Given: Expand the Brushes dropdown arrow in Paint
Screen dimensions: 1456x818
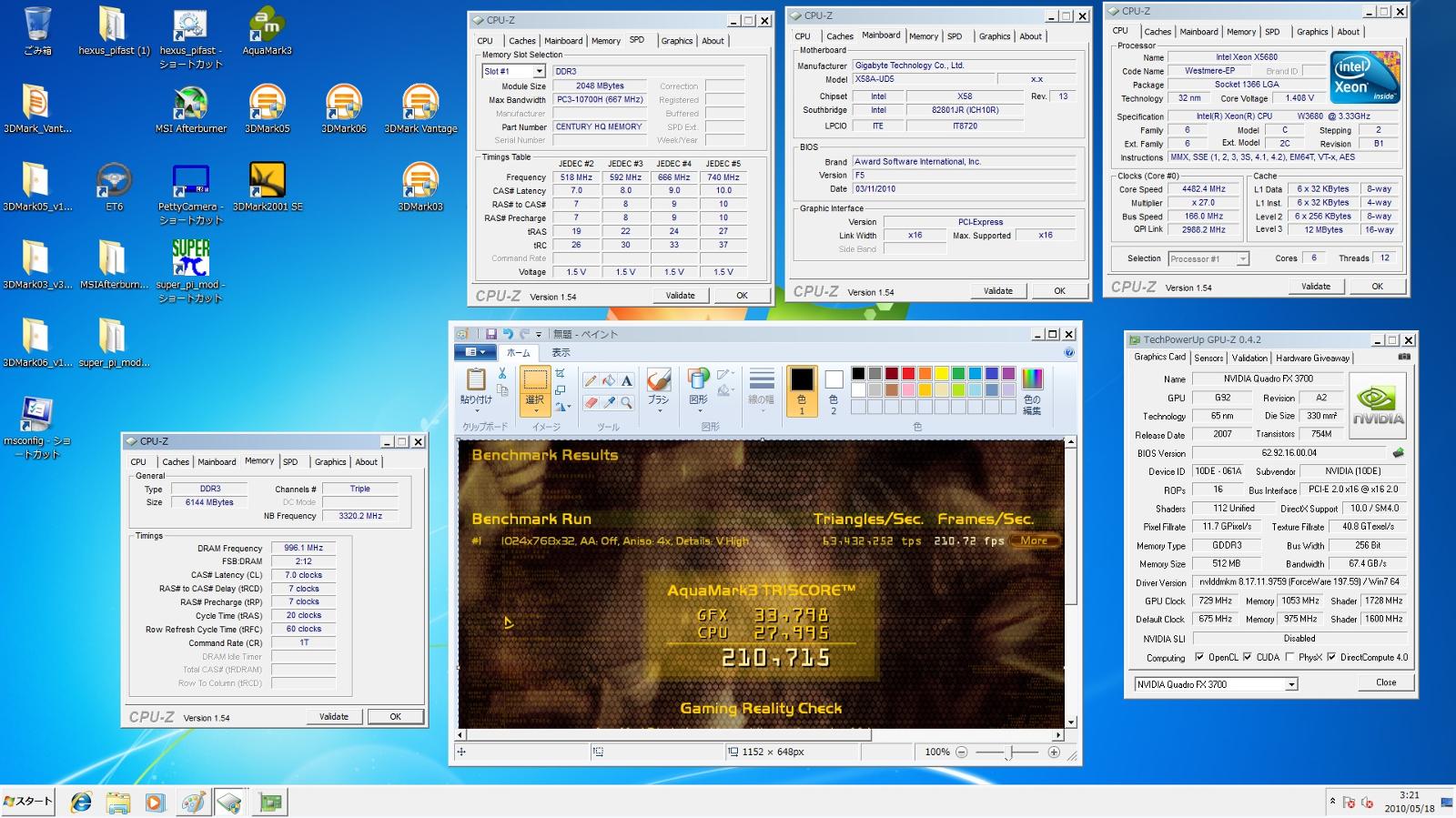Looking at the screenshot, I should [x=659, y=411].
